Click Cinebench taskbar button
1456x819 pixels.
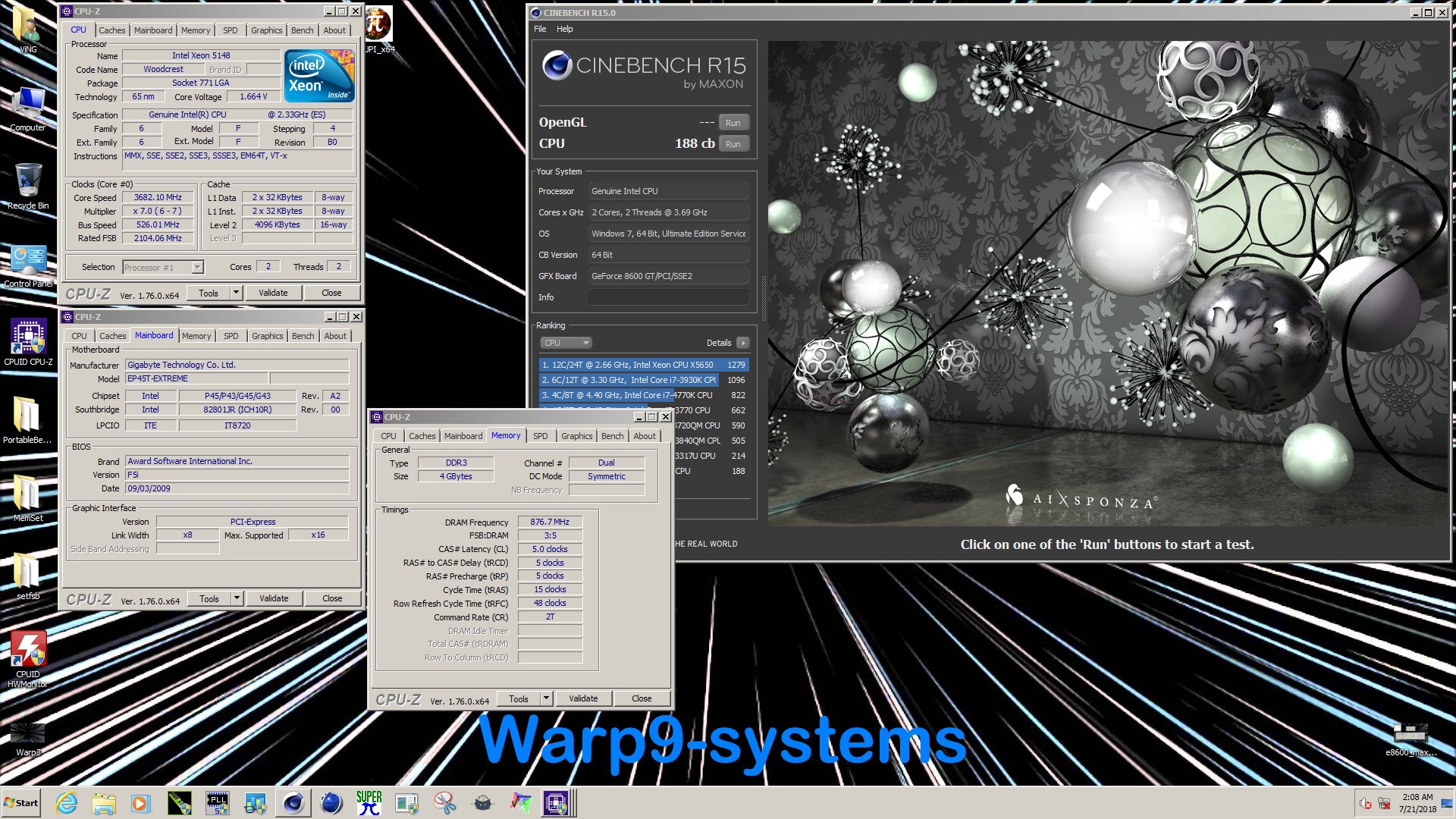pyautogui.click(x=293, y=803)
